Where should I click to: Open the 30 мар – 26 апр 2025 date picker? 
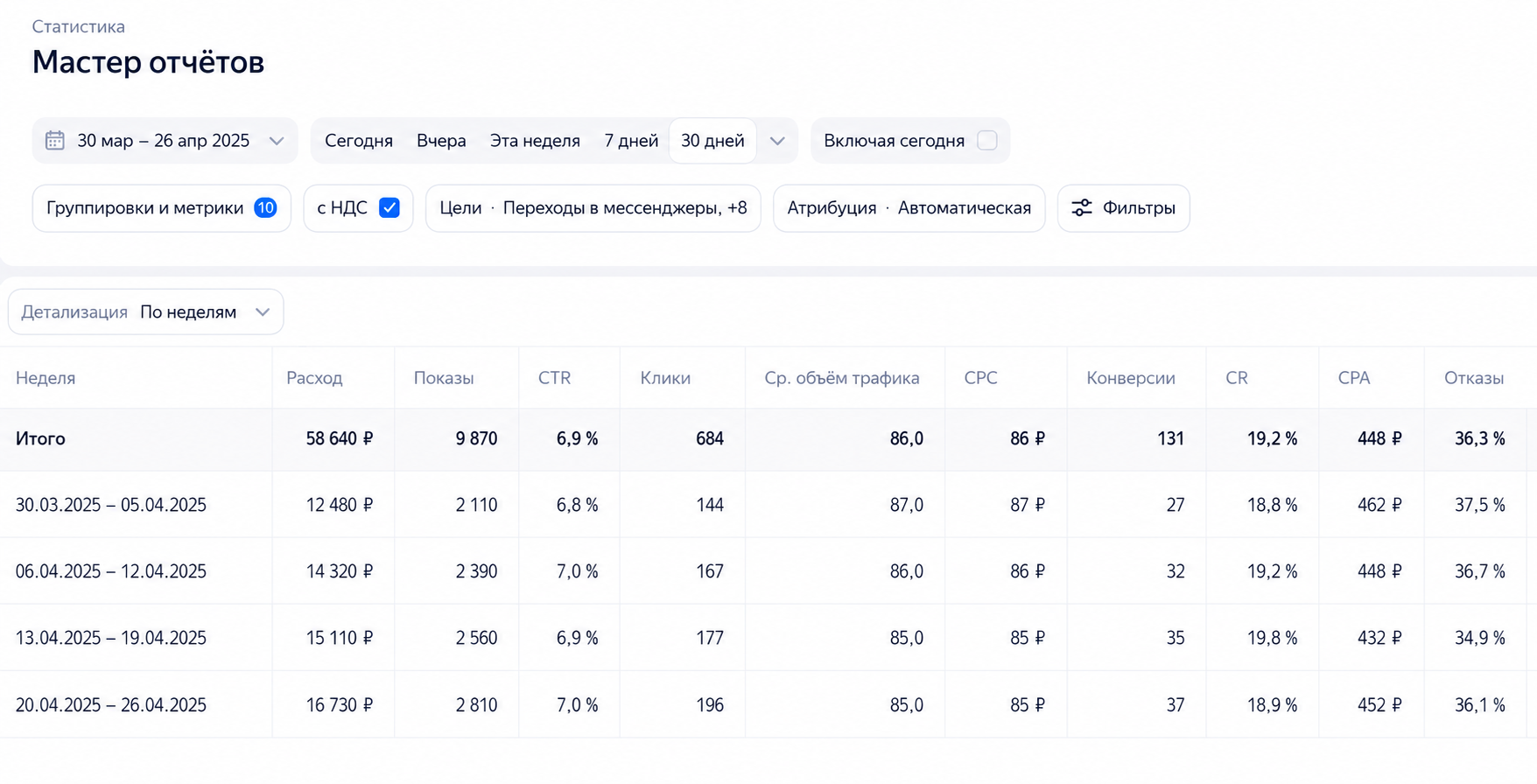tap(165, 141)
